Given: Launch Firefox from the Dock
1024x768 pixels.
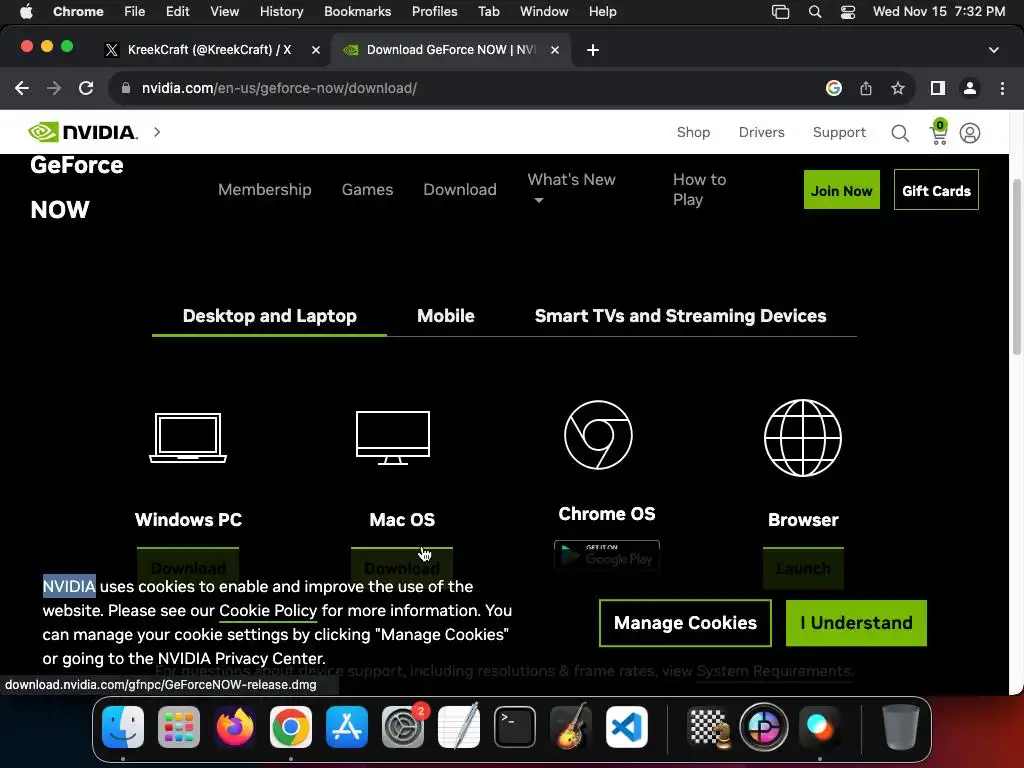Looking at the screenshot, I should [x=235, y=727].
